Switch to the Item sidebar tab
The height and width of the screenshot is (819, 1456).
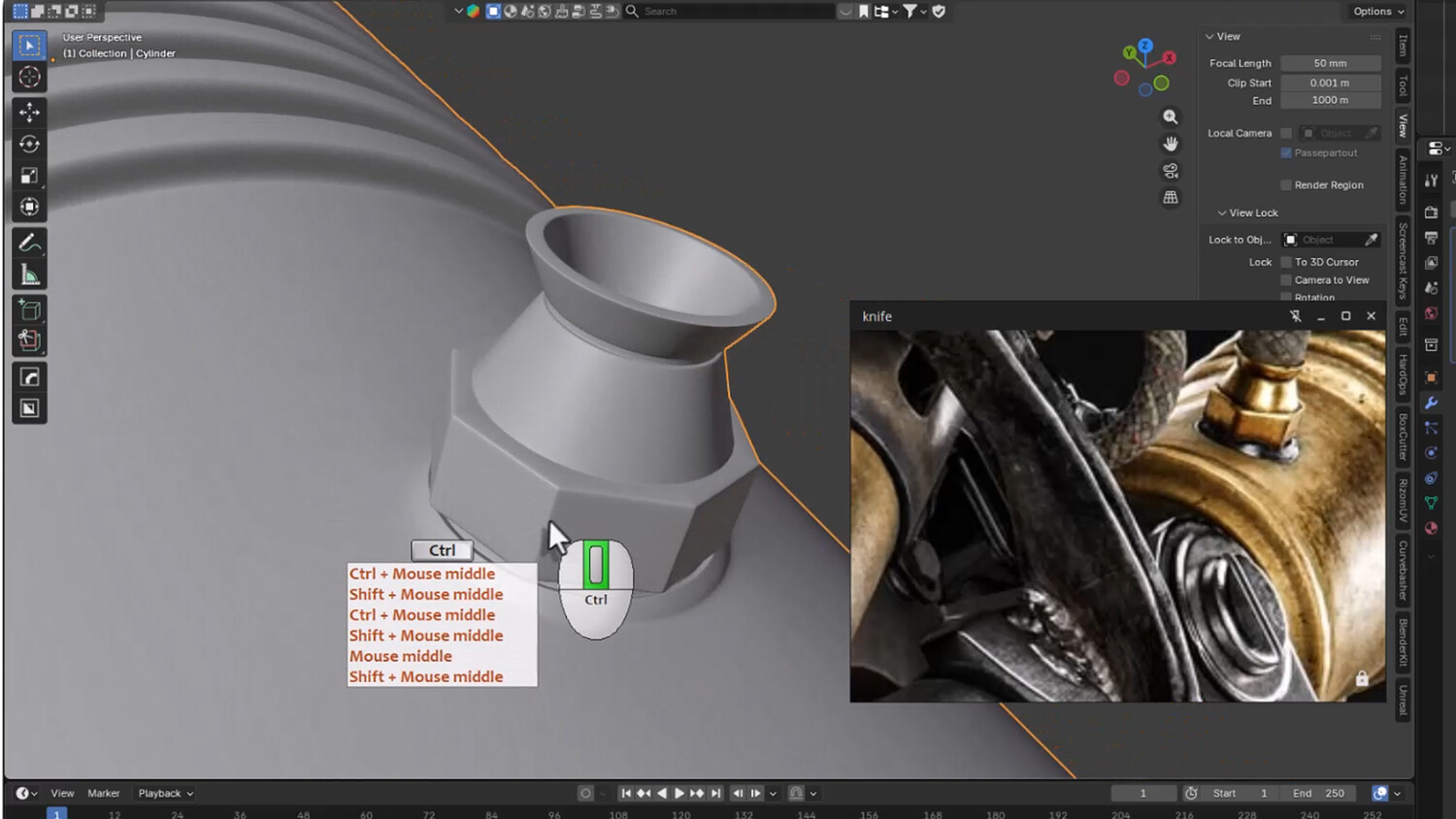click(1403, 44)
